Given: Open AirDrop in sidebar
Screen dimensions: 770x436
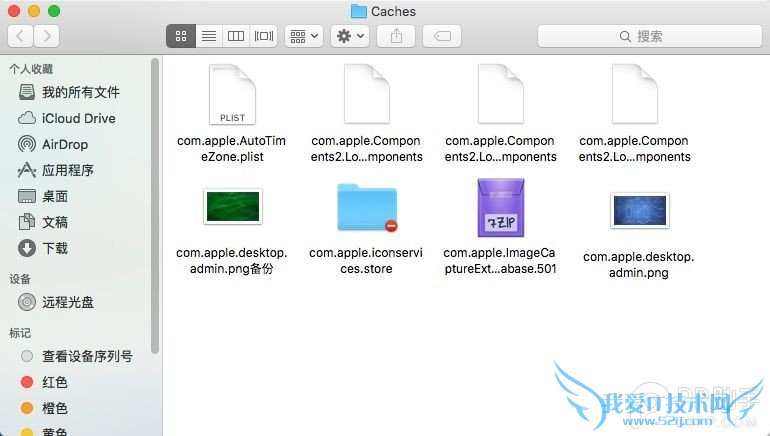Looking at the screenshot, I should click(x=65, y=144).
